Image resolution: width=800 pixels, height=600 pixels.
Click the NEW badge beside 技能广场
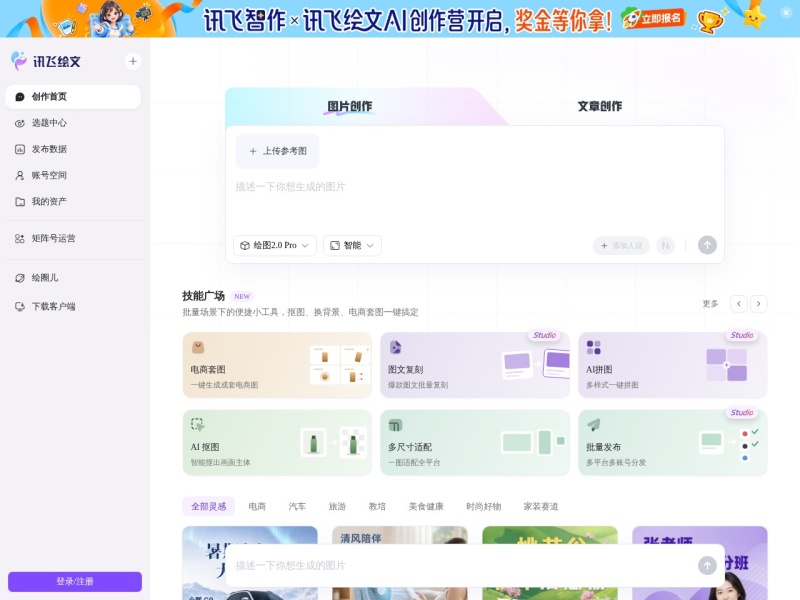click(x=242, y=296)
